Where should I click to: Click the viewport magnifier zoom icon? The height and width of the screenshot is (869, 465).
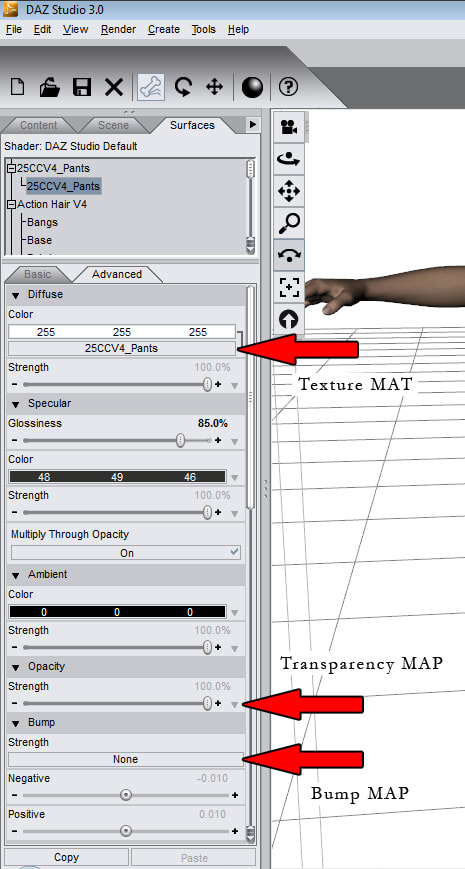pyautogui.click(x=289, y=223)
